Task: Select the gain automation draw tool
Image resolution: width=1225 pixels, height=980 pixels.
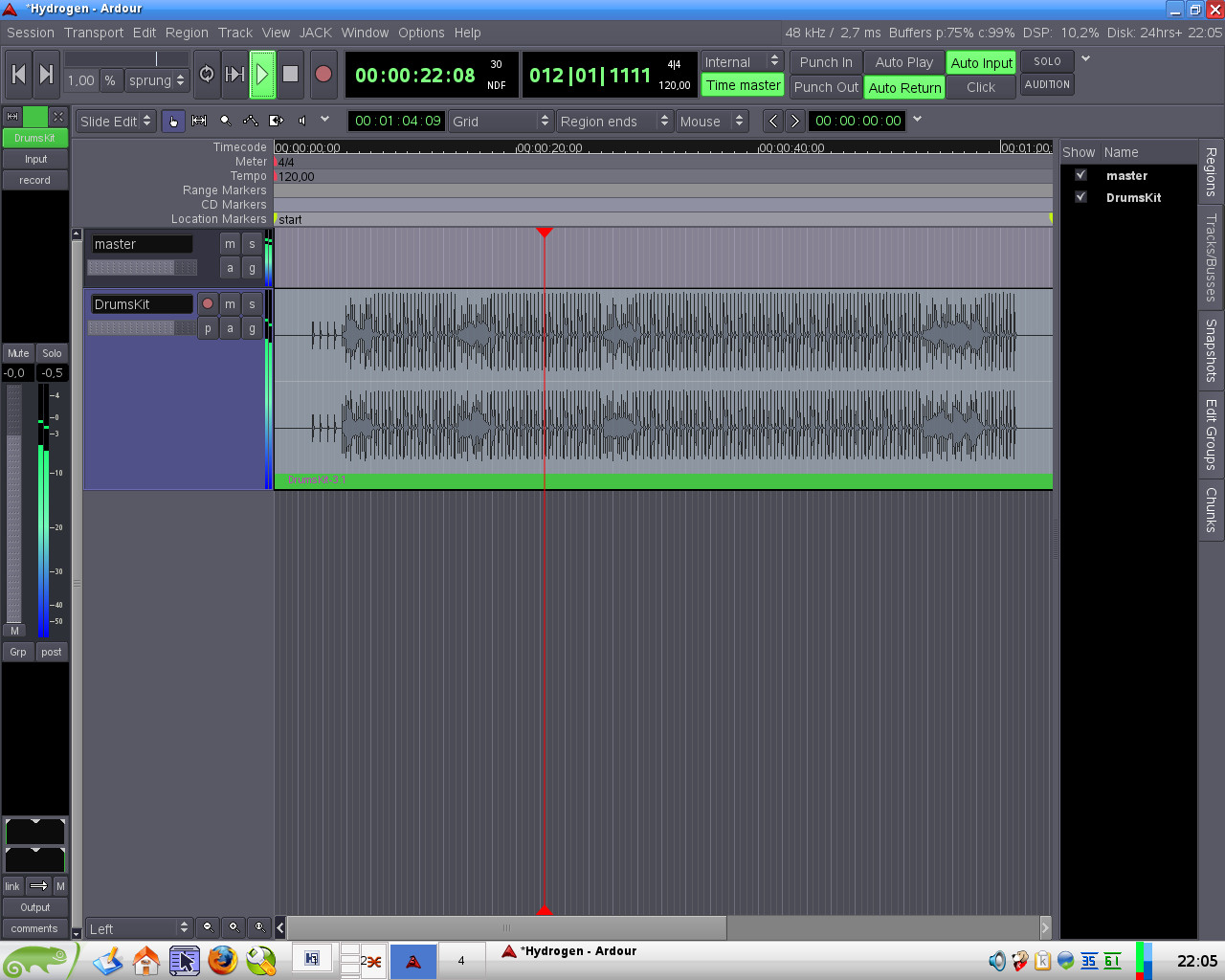Action: [x=251, y=121]
